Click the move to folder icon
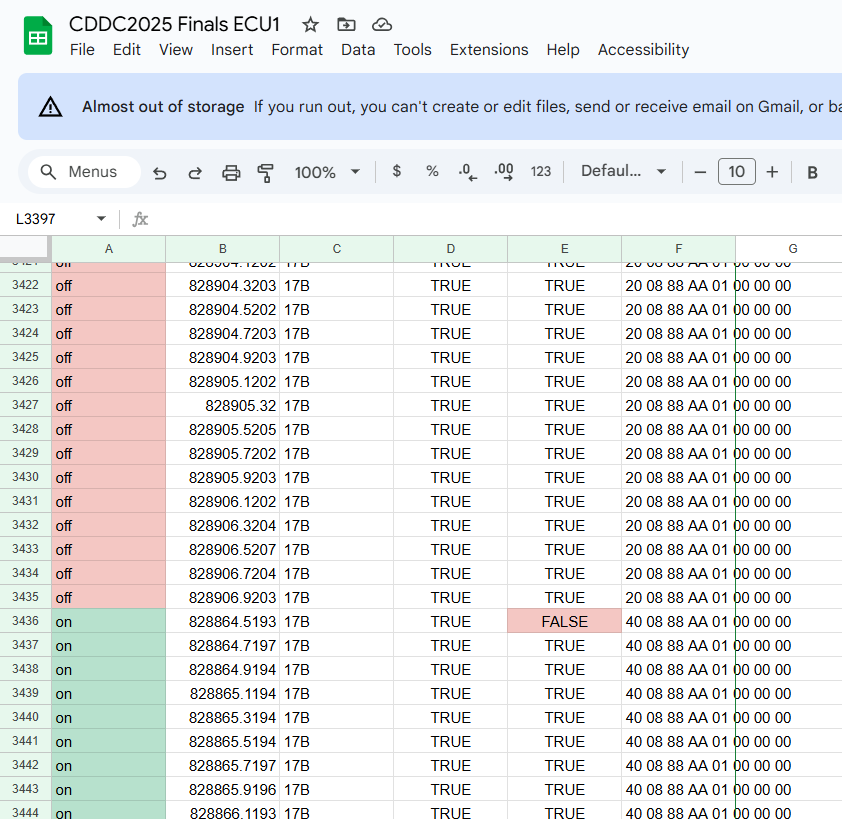Screen dimensions: 842x819 pos(346,25)
